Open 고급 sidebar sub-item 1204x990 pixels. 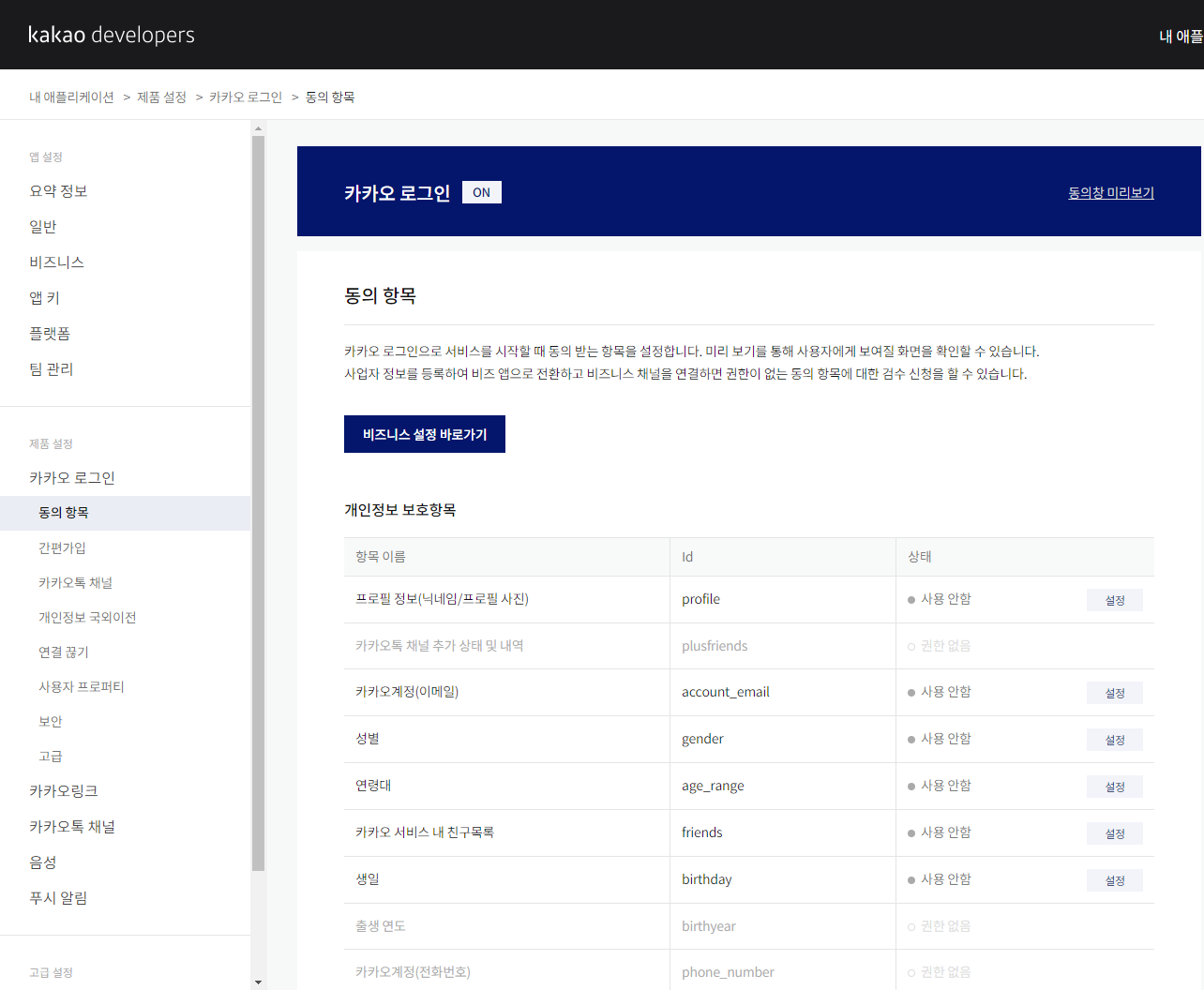point(51,757)
